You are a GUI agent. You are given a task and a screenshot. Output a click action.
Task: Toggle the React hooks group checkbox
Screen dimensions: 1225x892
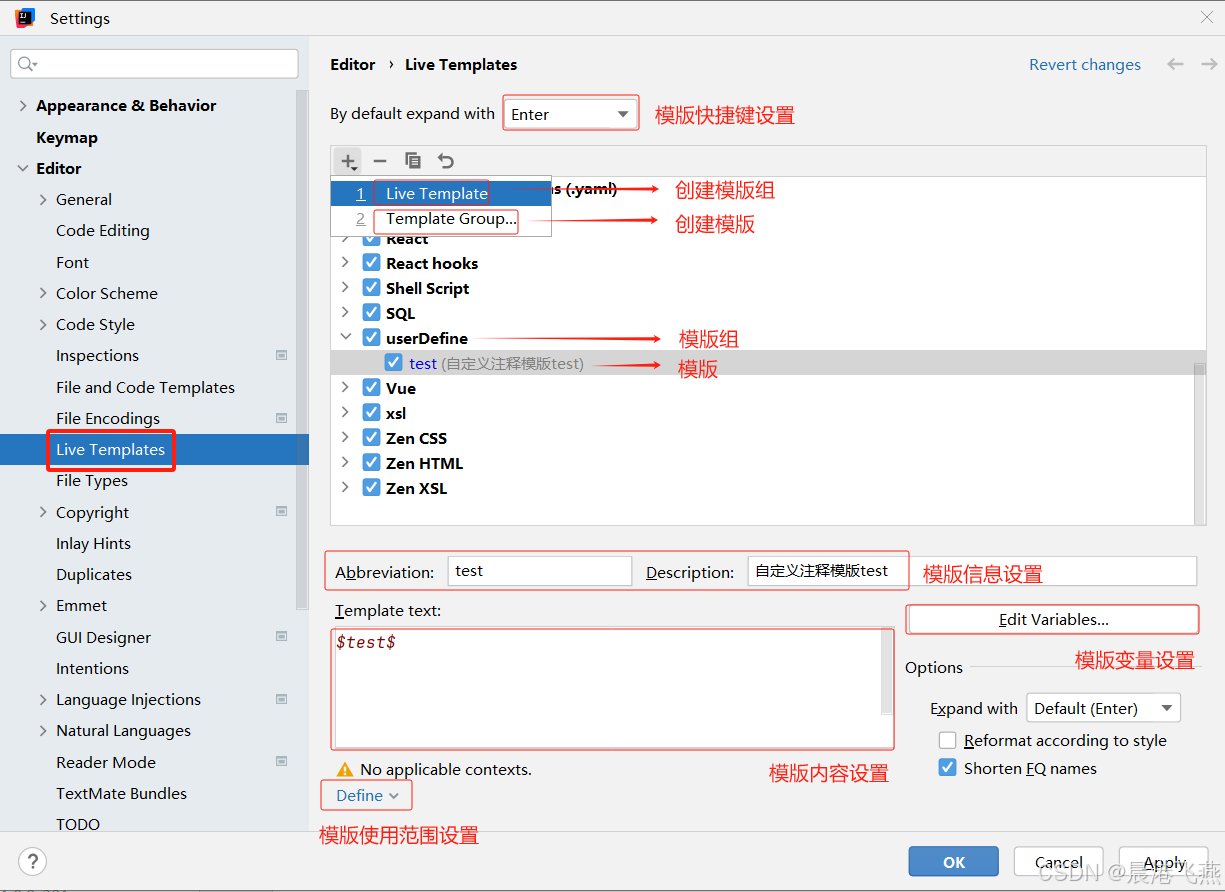tap(371, 263)
